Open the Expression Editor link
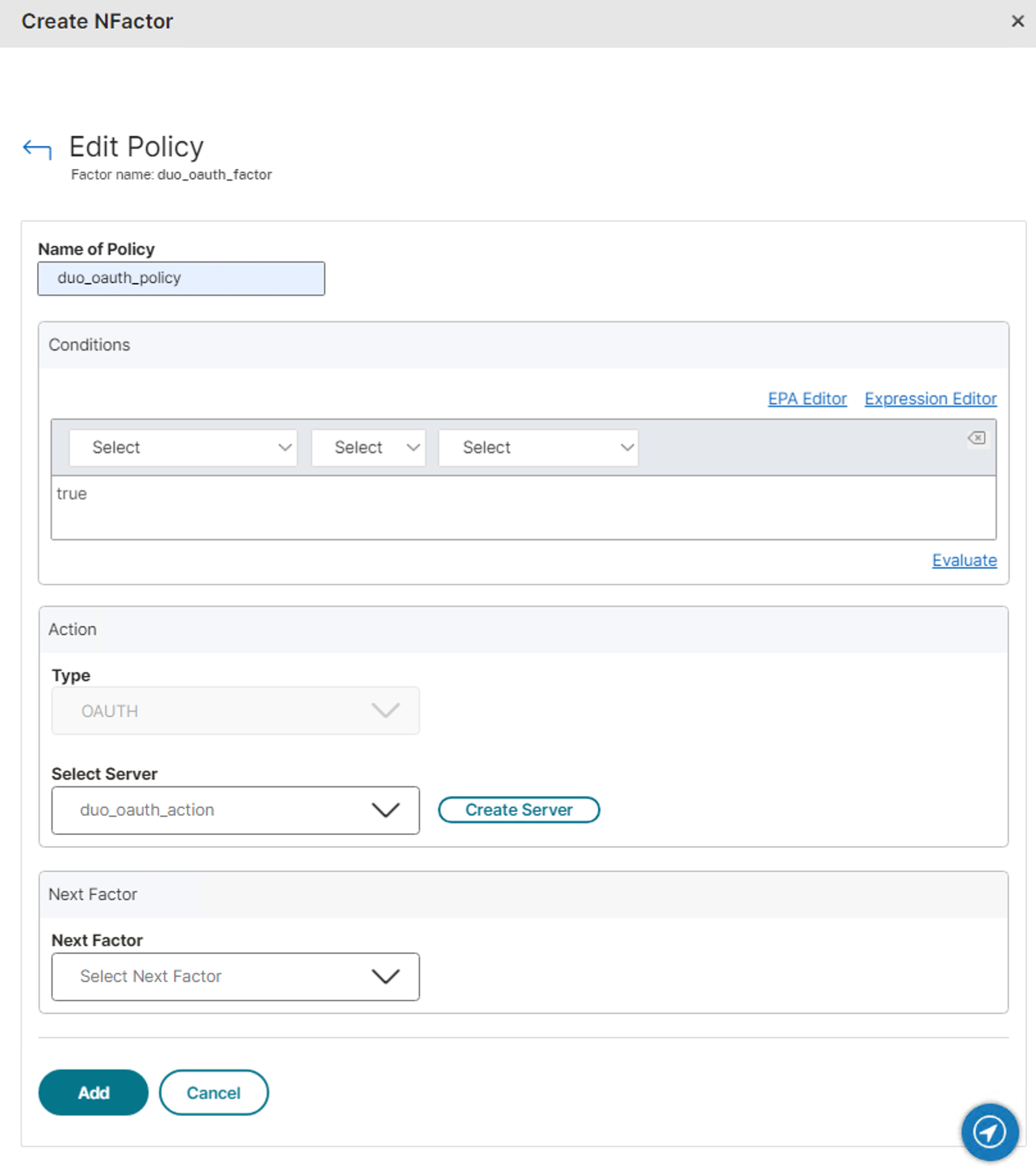 (x=930, y=399)
